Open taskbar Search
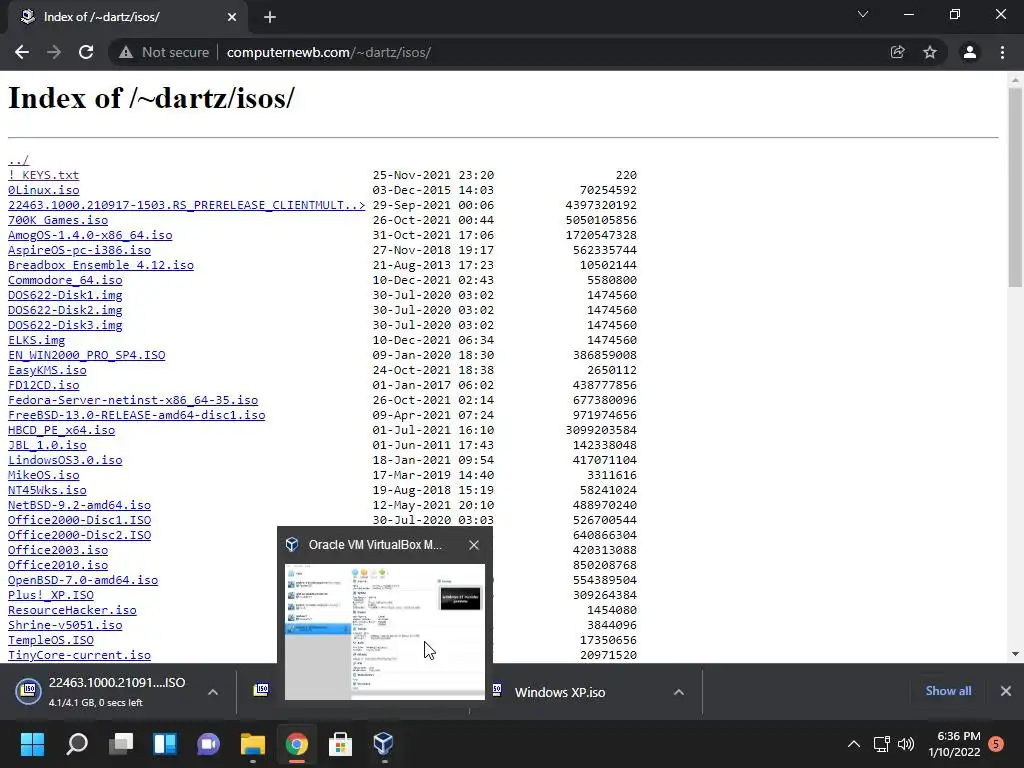 [77, 744]
